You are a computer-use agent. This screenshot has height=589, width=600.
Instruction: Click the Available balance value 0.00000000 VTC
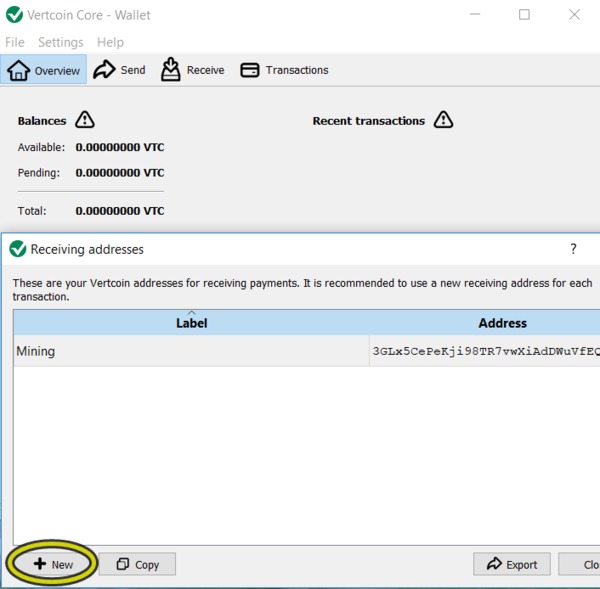tap(120, 147)
